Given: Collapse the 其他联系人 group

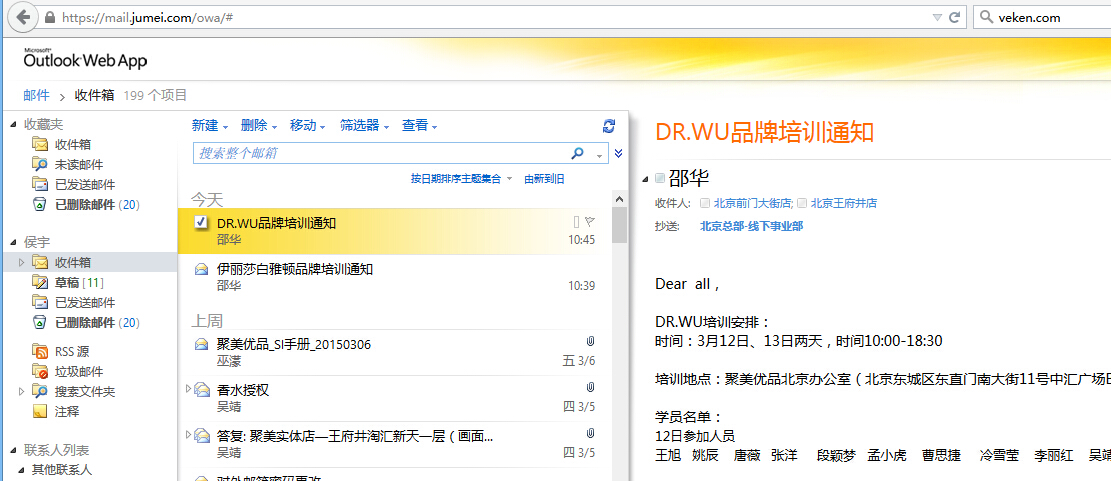Looking at the screenshot, I should (x=21, y=470).
